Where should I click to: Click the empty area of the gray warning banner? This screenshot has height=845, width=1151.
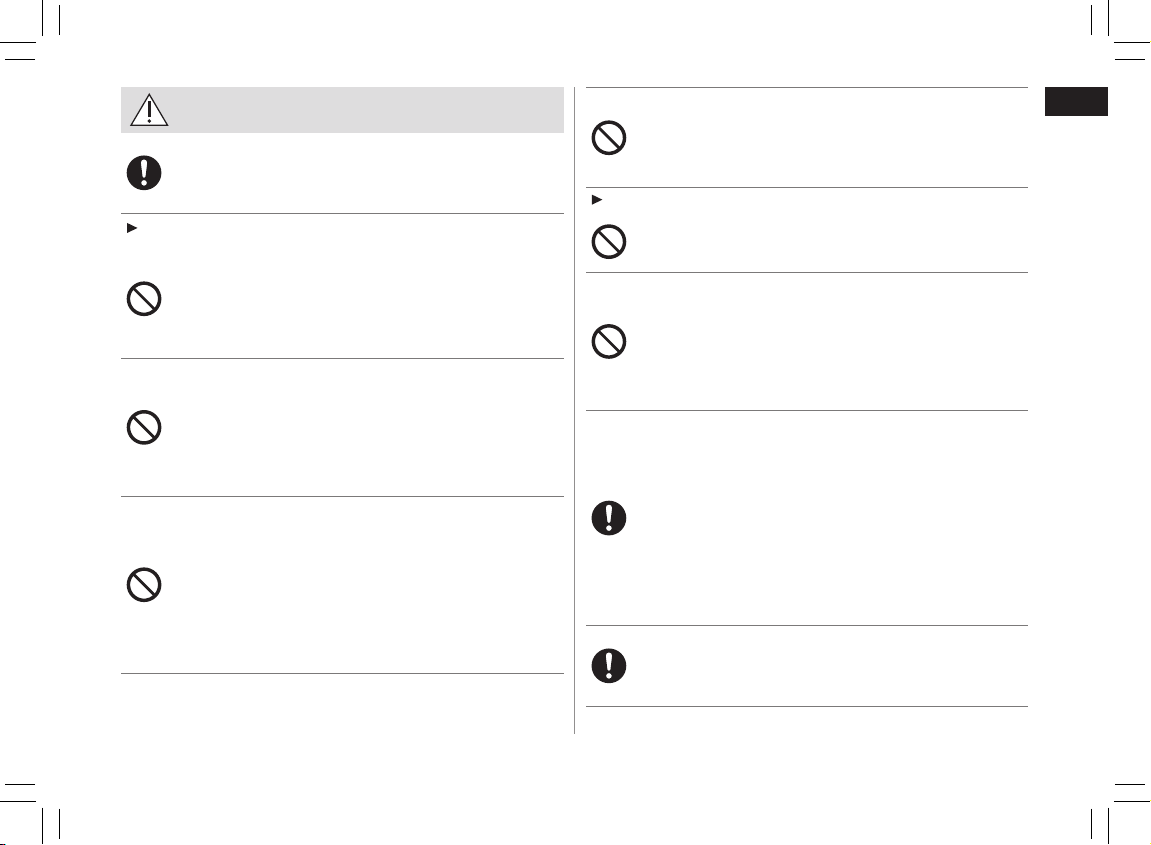tap(367, 110)
